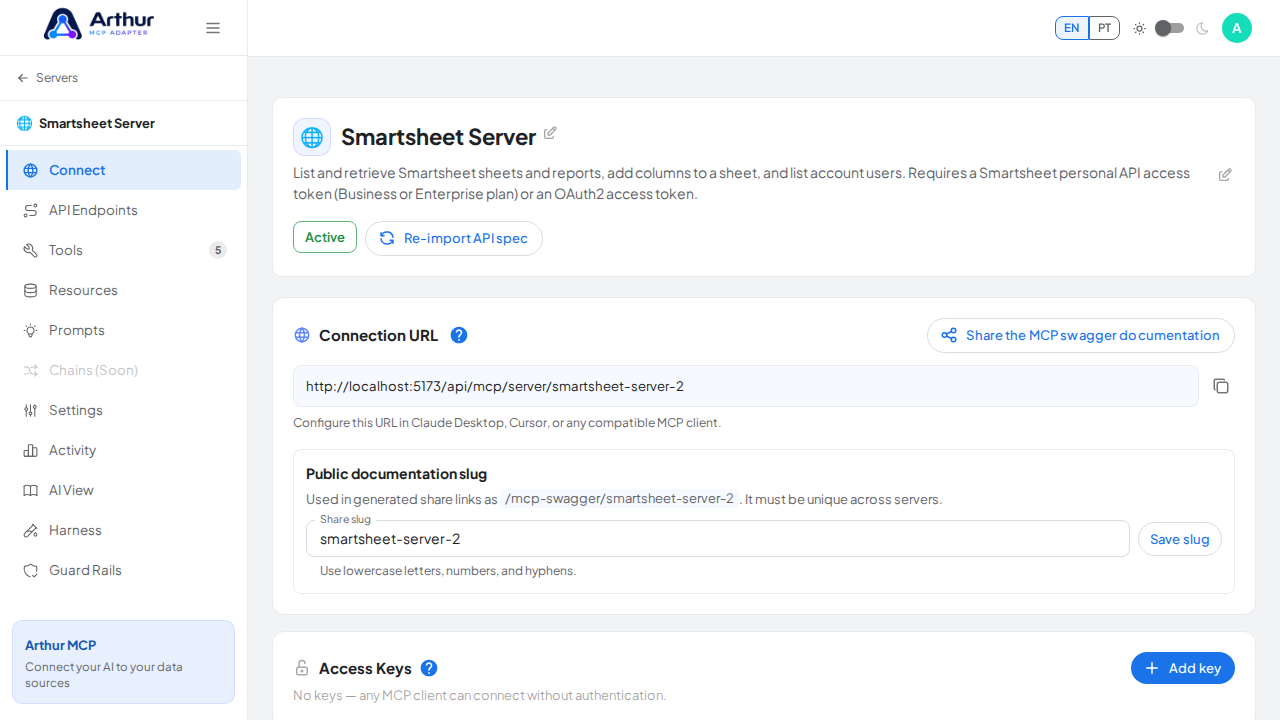Open Tools section in sidebar
The image size is (1280, 720).
click(123, 250)
